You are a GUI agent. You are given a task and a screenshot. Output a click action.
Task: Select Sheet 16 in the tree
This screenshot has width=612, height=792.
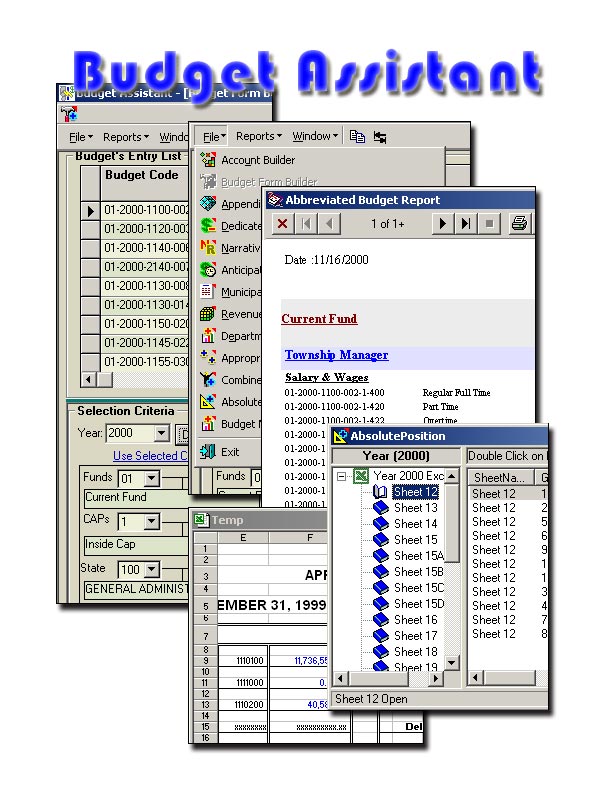(416, 620)
